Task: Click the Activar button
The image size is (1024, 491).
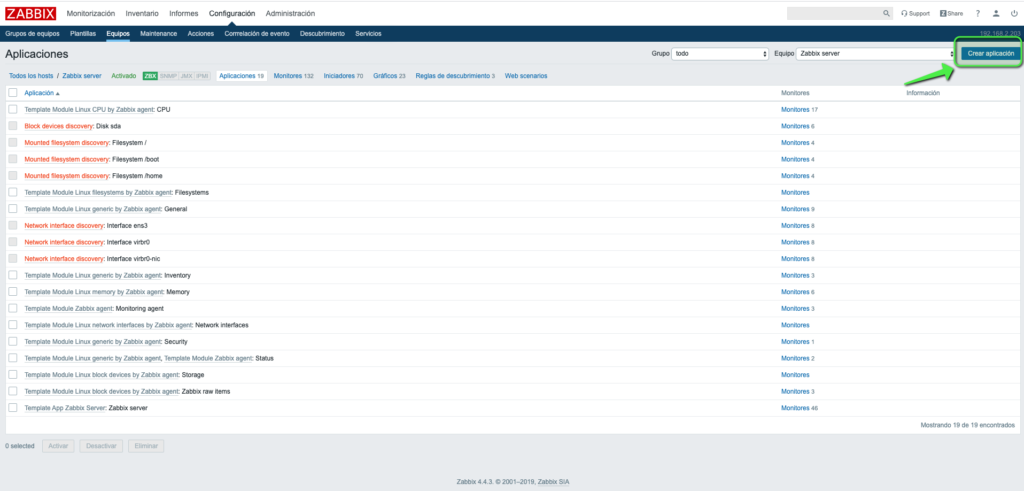Action: [58, 446]
